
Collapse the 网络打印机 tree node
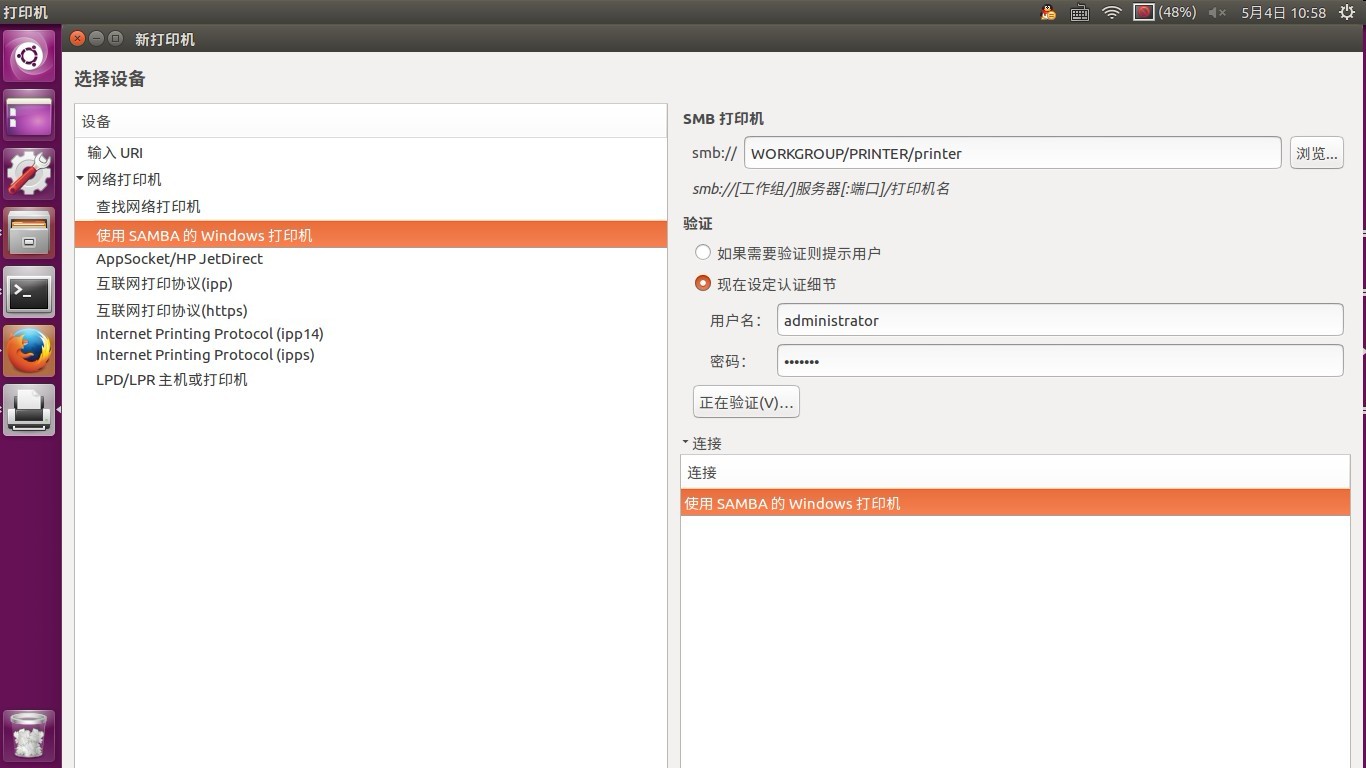[80, 179]
